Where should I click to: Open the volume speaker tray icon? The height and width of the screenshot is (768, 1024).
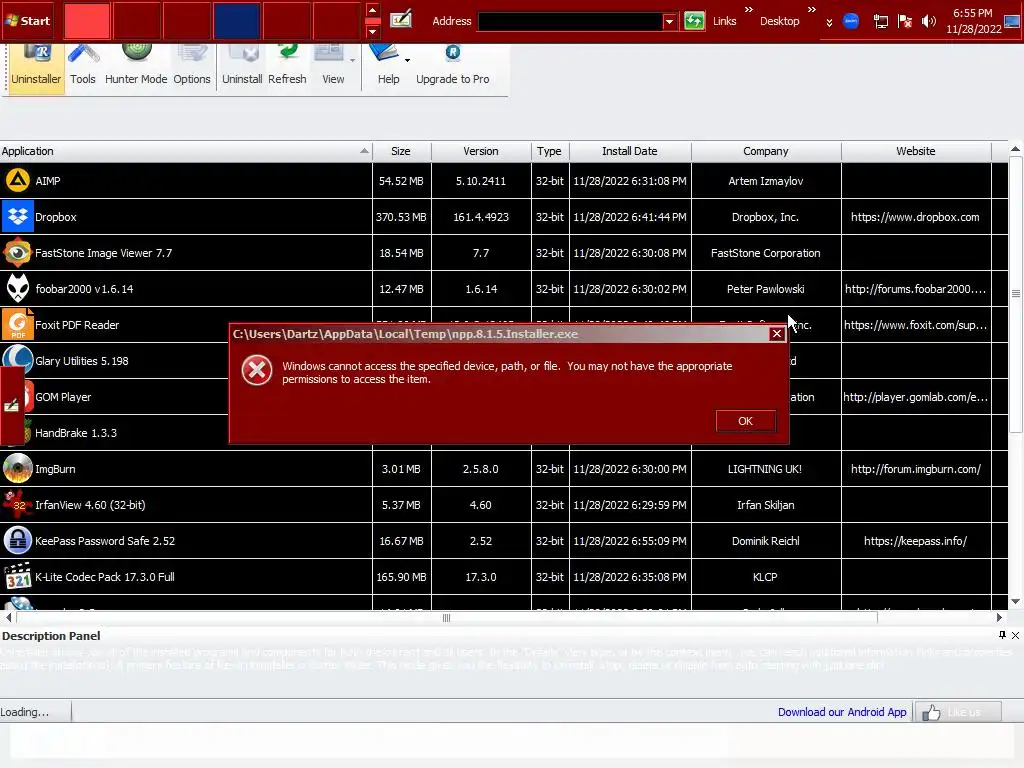(x=929, y=22)
